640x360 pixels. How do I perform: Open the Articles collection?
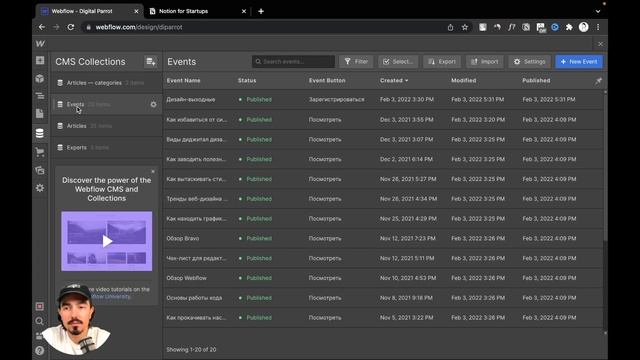point(107,126)
